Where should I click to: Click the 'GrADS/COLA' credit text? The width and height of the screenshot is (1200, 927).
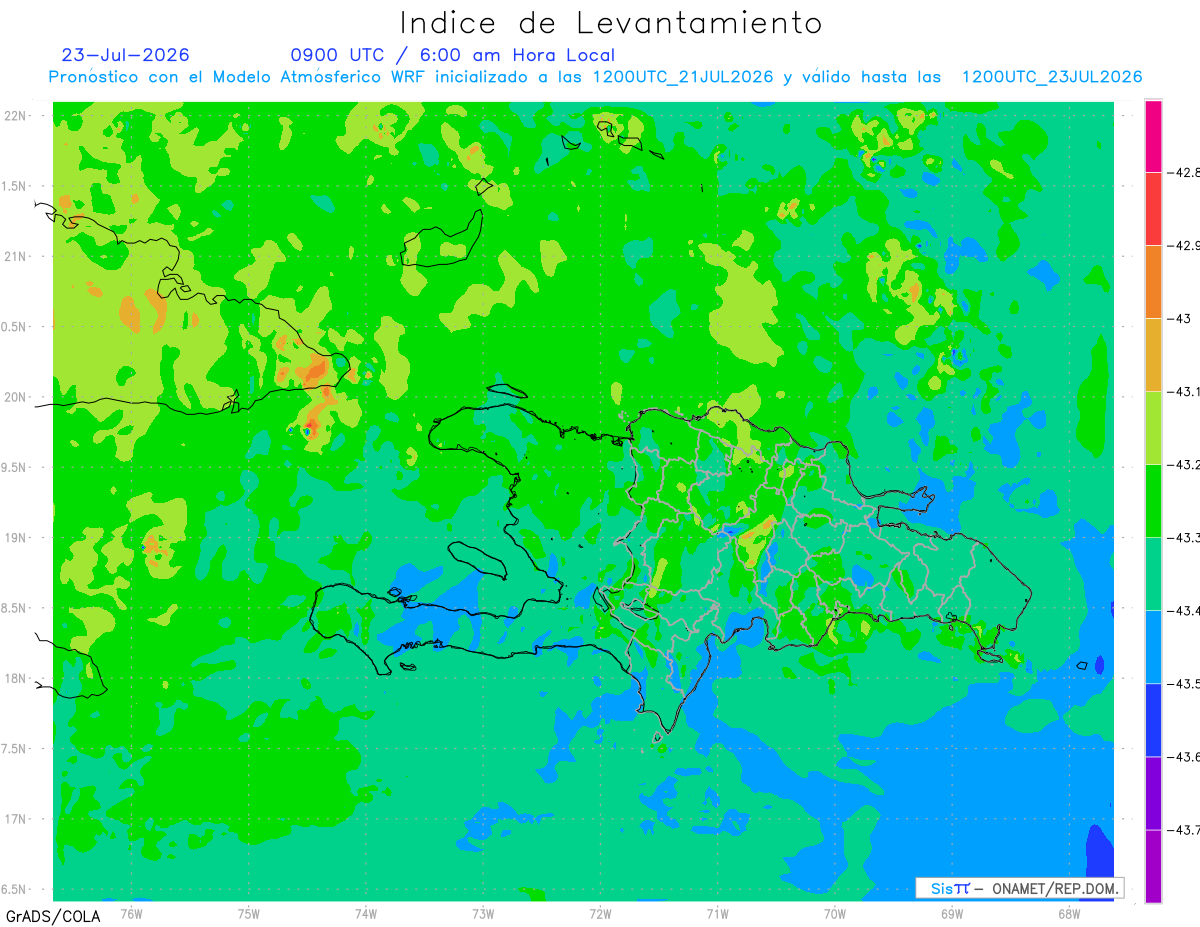(53, 916)
